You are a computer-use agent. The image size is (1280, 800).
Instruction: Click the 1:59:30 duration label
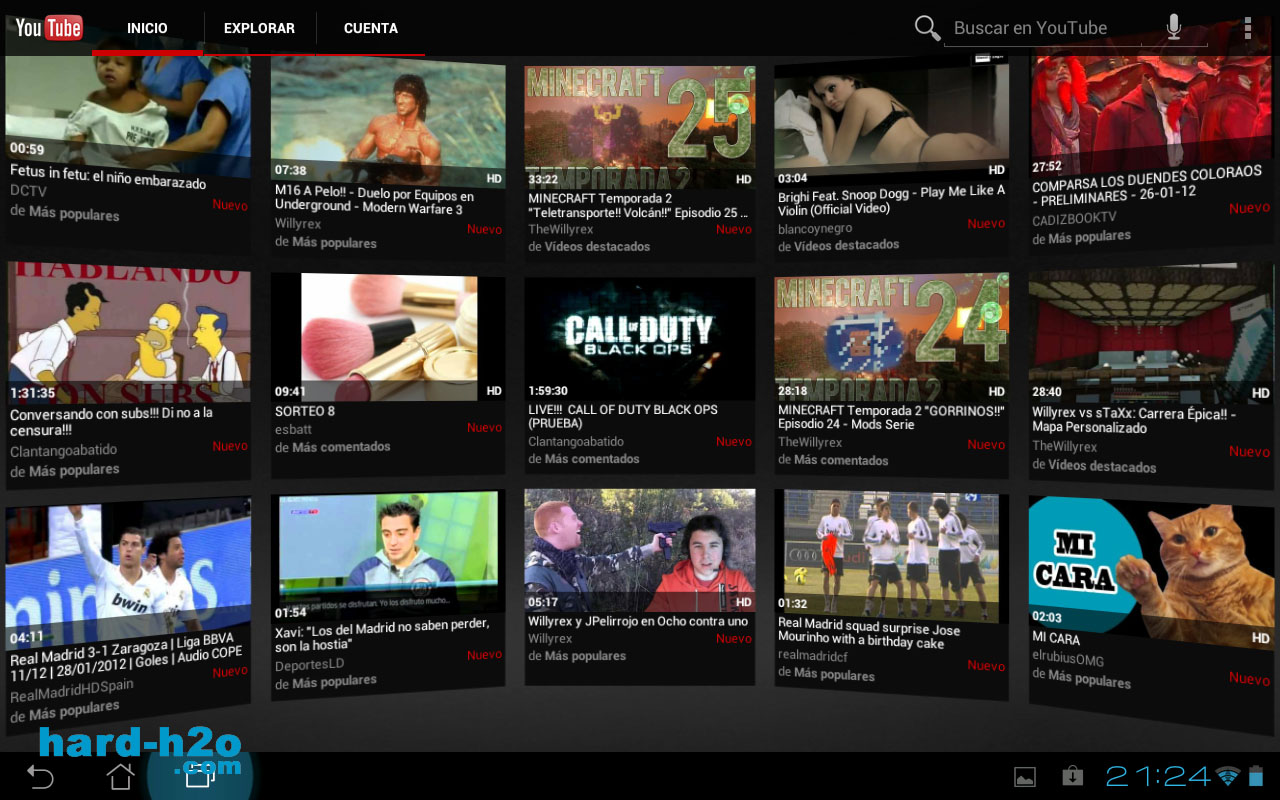tap(548, 391)
